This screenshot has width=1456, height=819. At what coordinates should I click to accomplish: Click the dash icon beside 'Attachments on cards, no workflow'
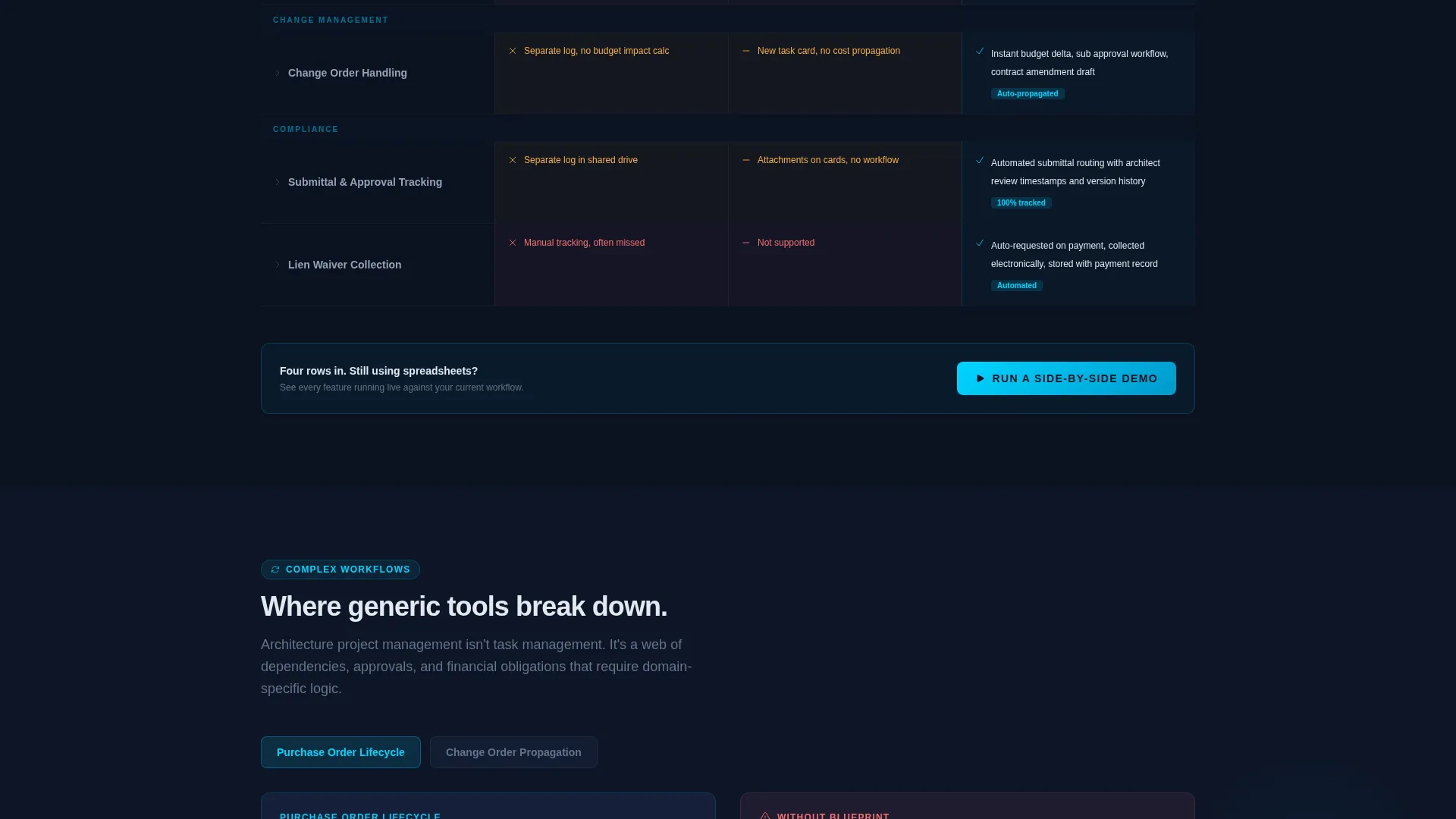(x=746, y=160)
